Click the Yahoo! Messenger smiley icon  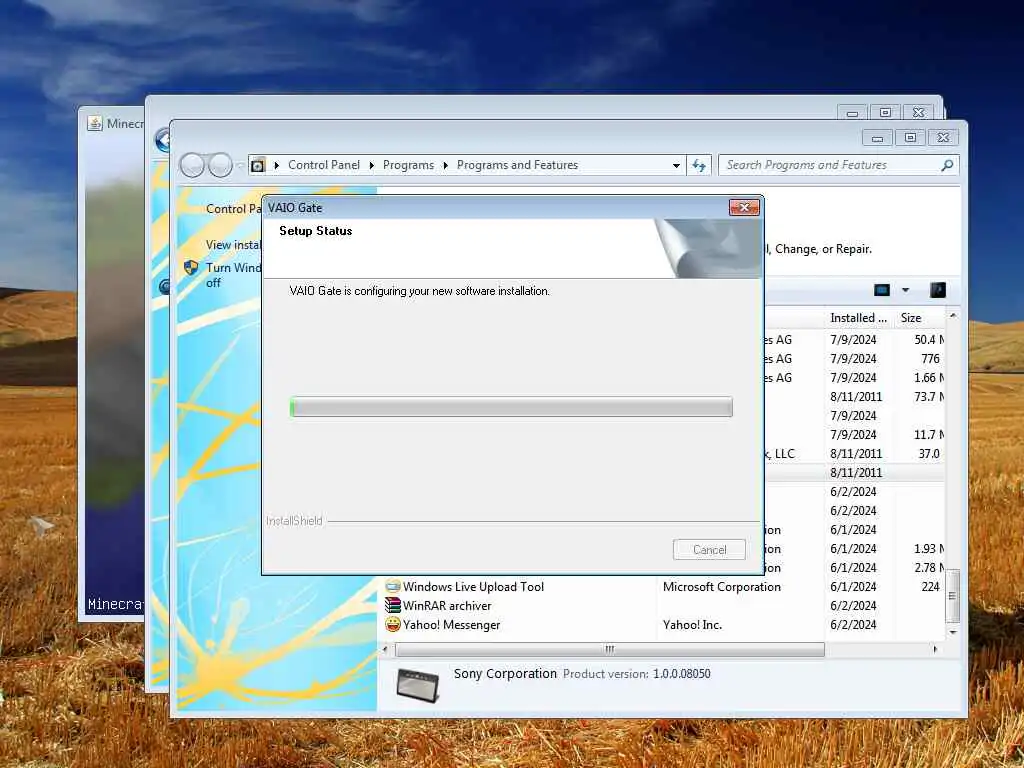(392, 624)
